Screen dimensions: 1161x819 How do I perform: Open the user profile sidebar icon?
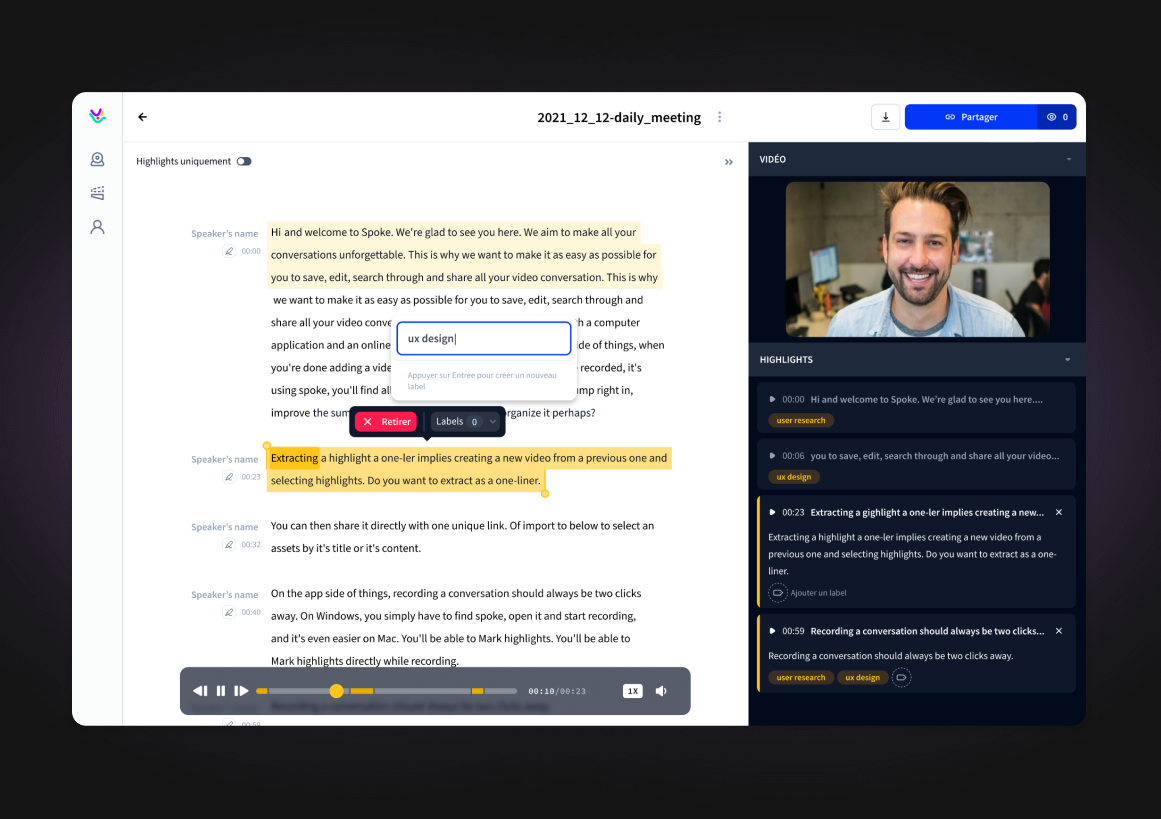point(97,227)
